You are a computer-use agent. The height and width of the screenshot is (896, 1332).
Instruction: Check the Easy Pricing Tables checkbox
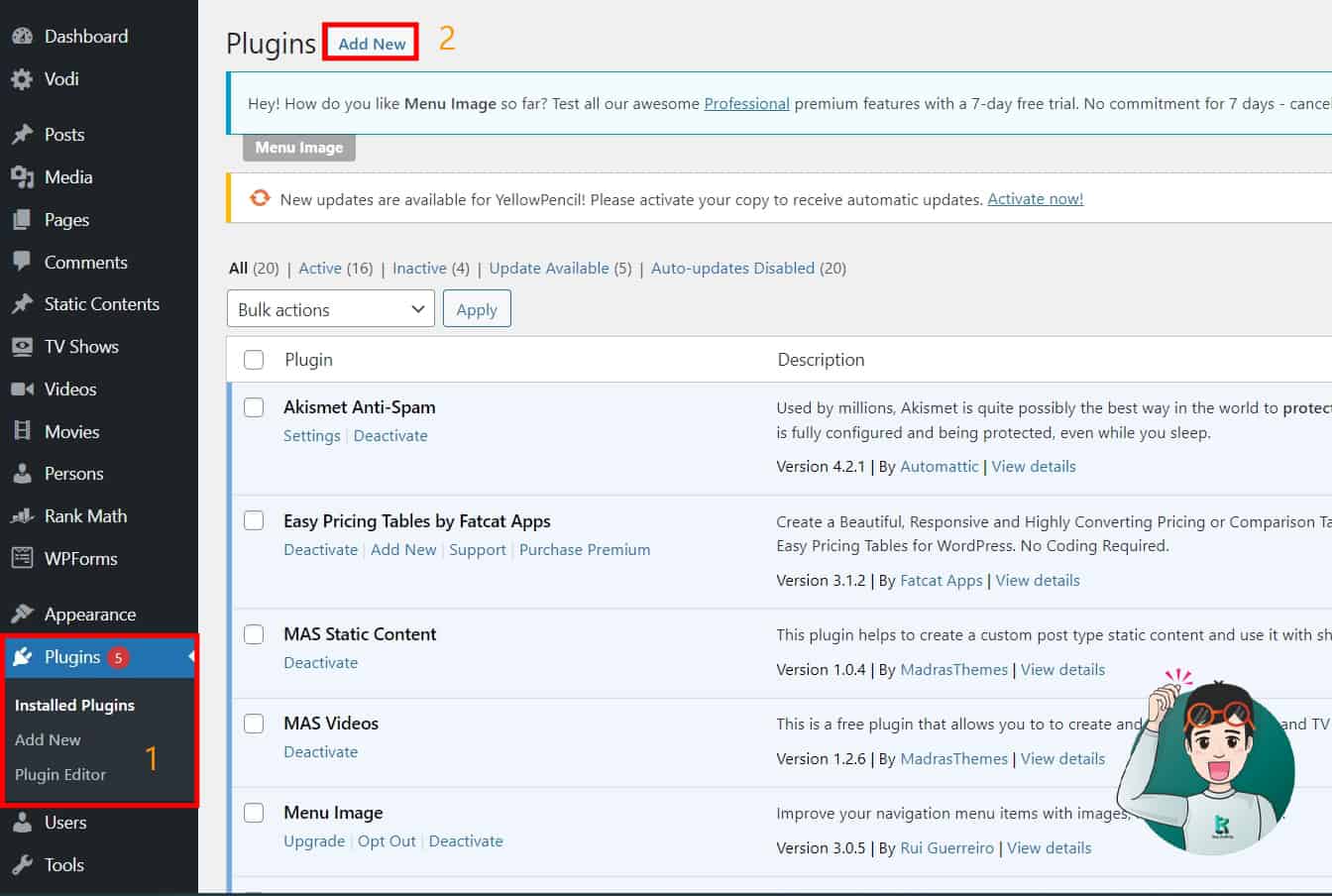(254, 520)
